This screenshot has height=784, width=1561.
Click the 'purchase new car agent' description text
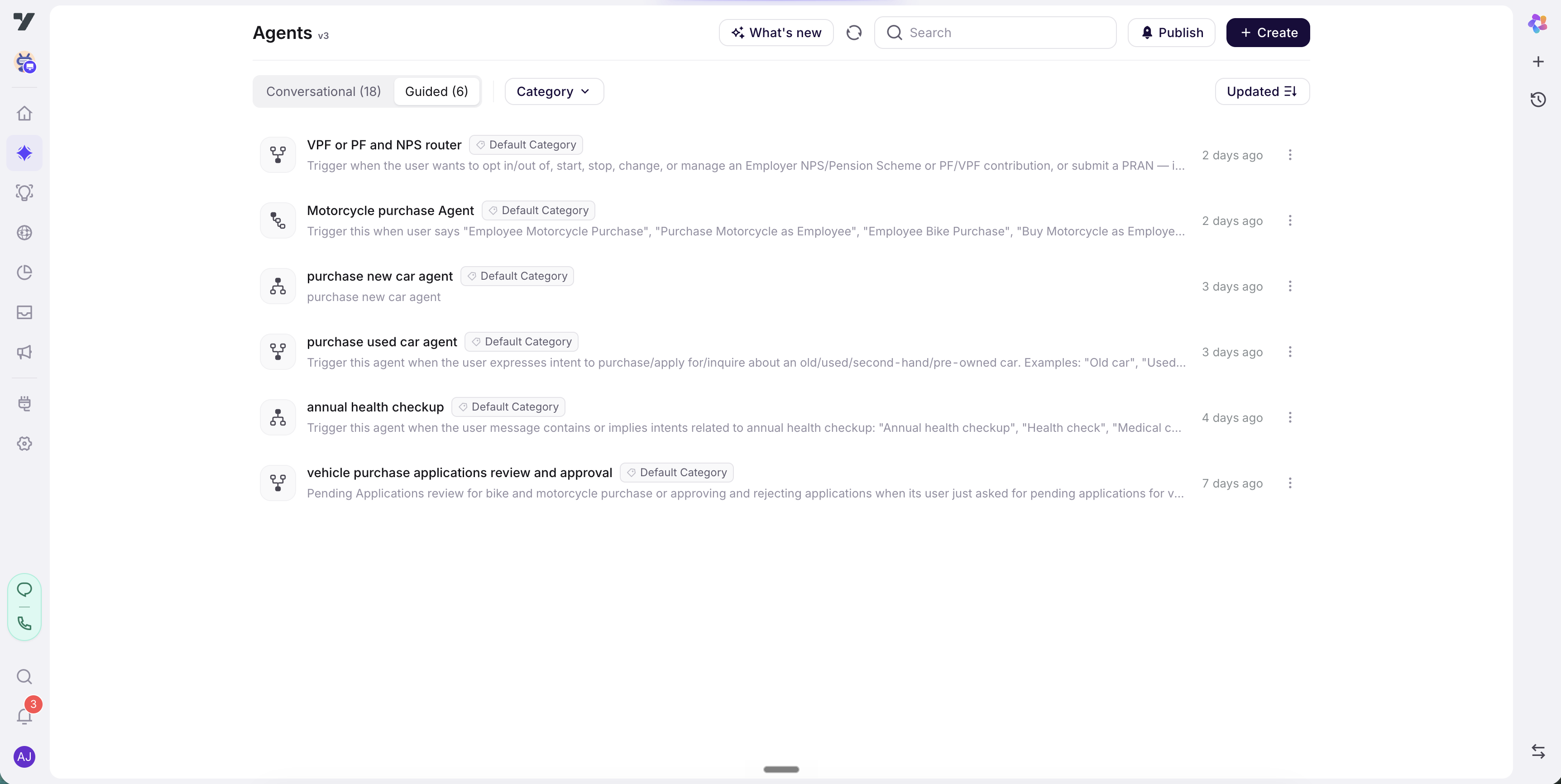click(373, 297)
